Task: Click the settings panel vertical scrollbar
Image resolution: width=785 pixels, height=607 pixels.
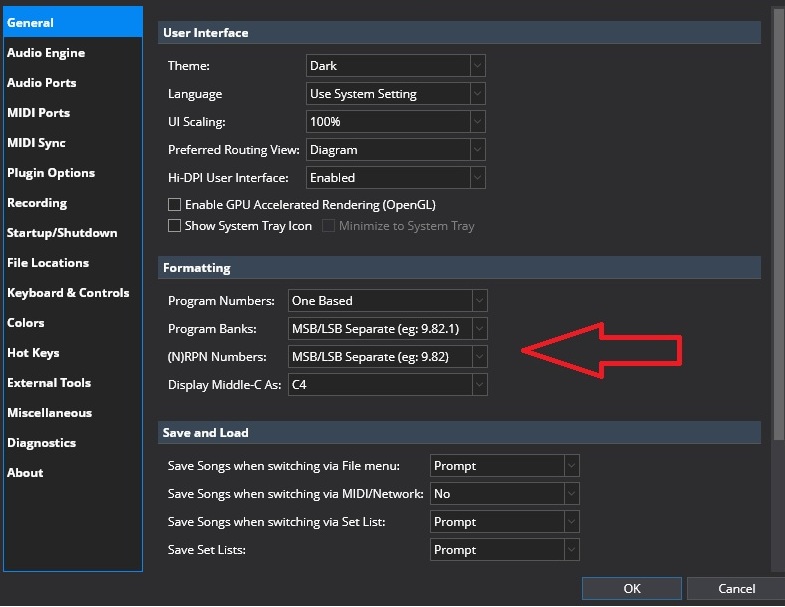Action: click(777, 200)
